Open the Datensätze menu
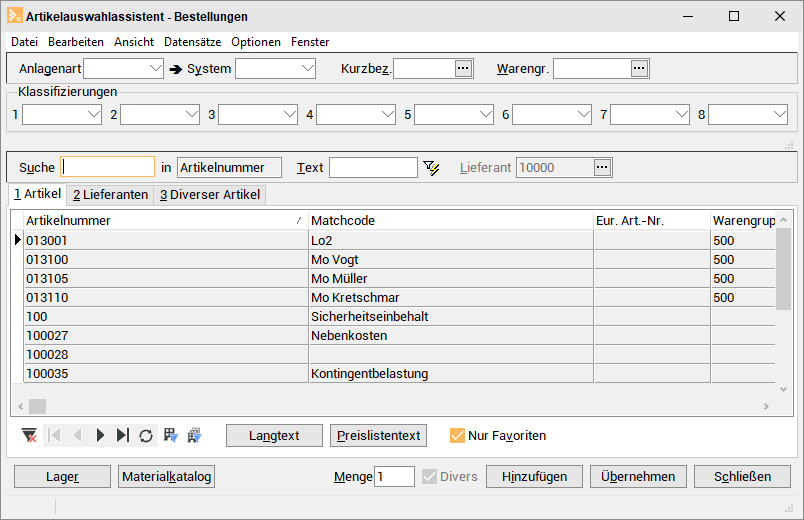Viewport: 804px width, 520px height. 192,42
